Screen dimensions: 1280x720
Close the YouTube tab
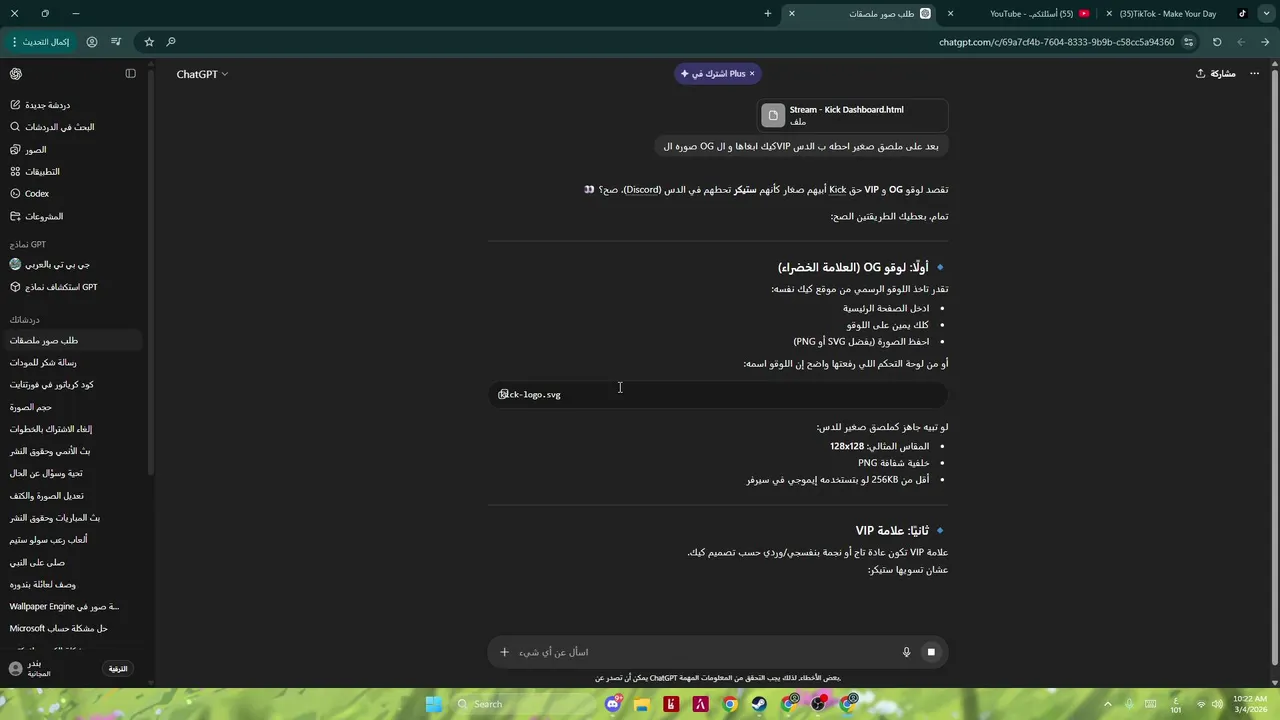coord(950,14)
